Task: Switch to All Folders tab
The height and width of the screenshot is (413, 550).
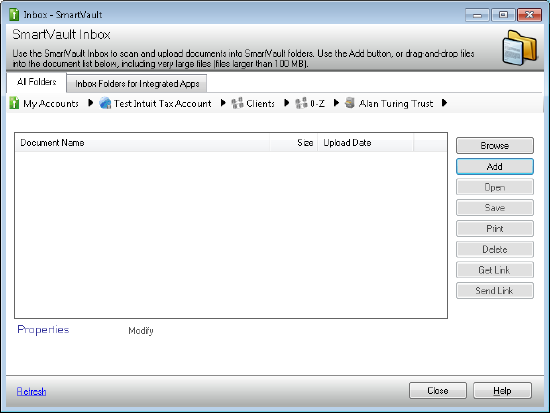Action: tap(36, 82)
